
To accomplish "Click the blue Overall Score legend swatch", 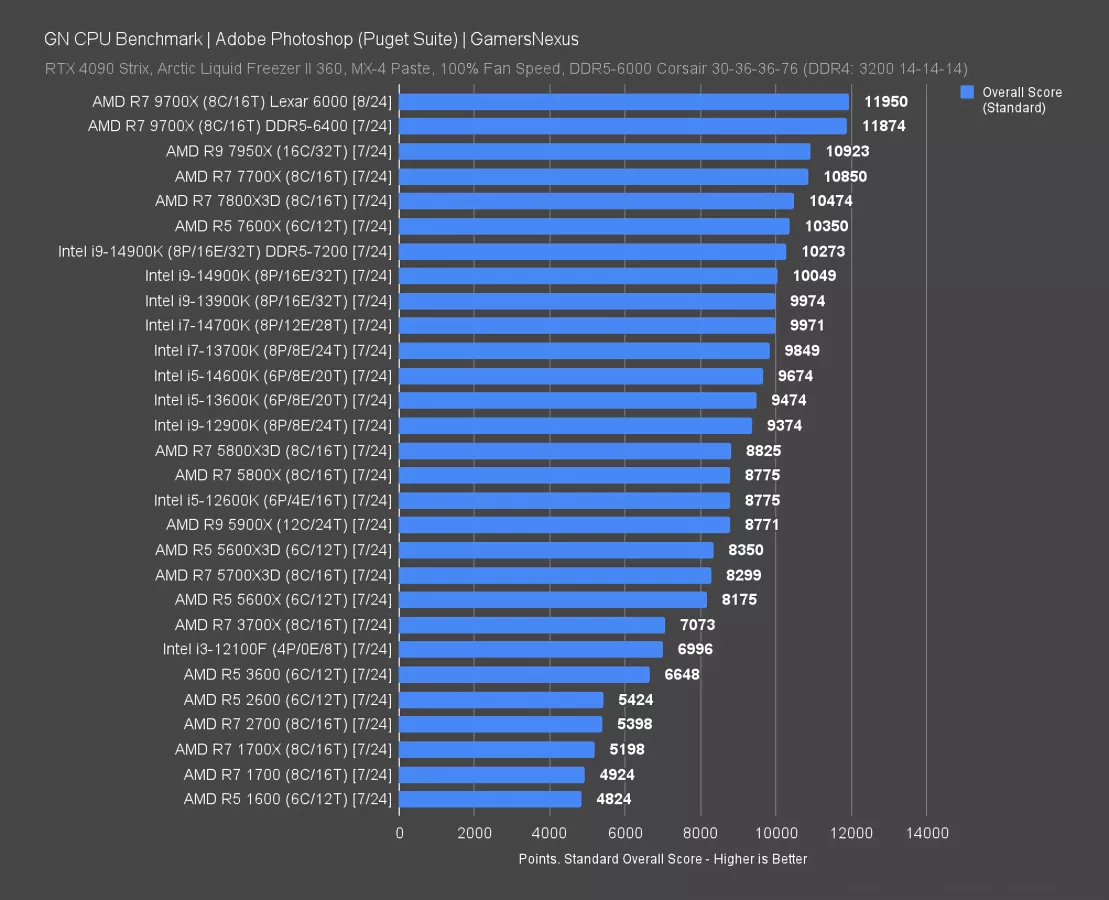I will coord(967,92).
